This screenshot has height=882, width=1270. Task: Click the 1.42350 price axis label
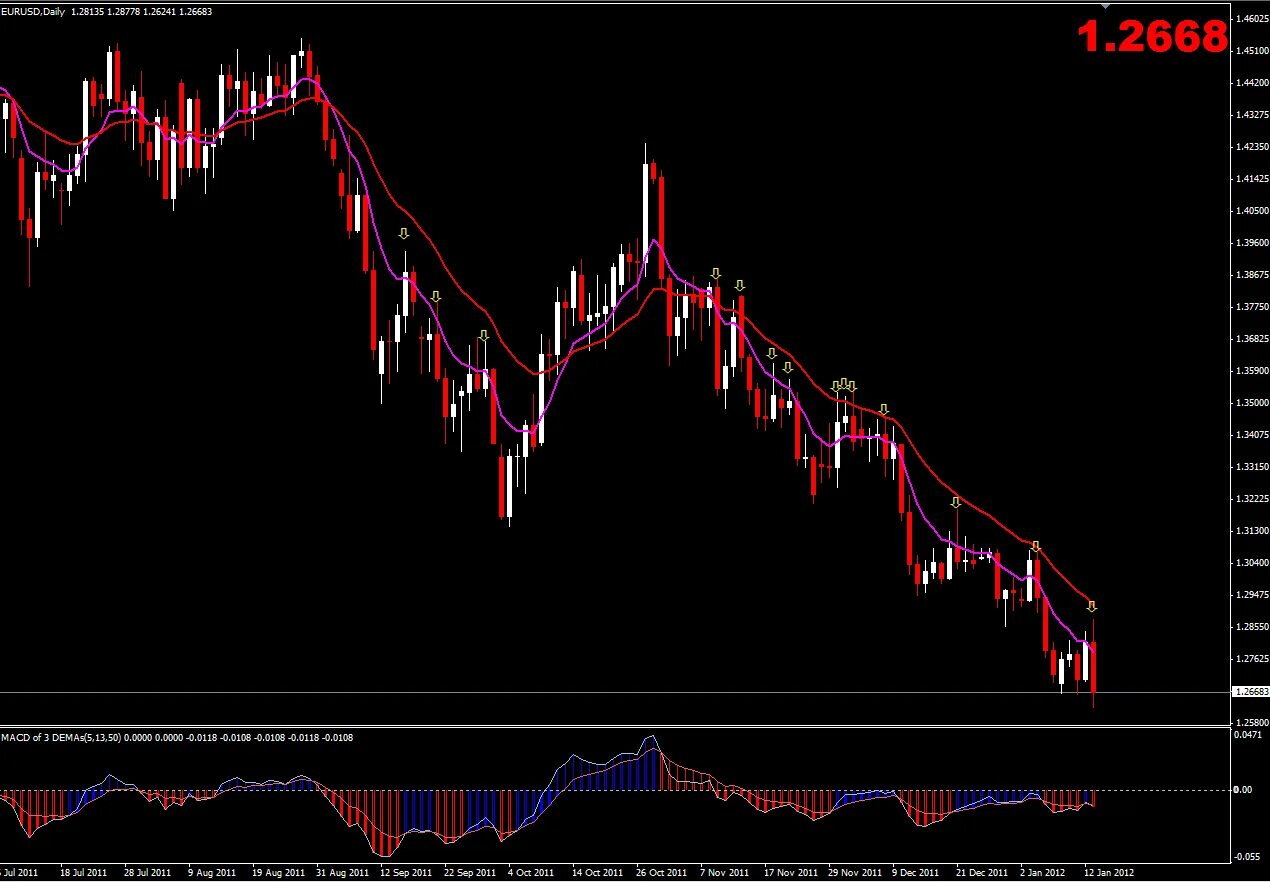[x=1251, y=147]
